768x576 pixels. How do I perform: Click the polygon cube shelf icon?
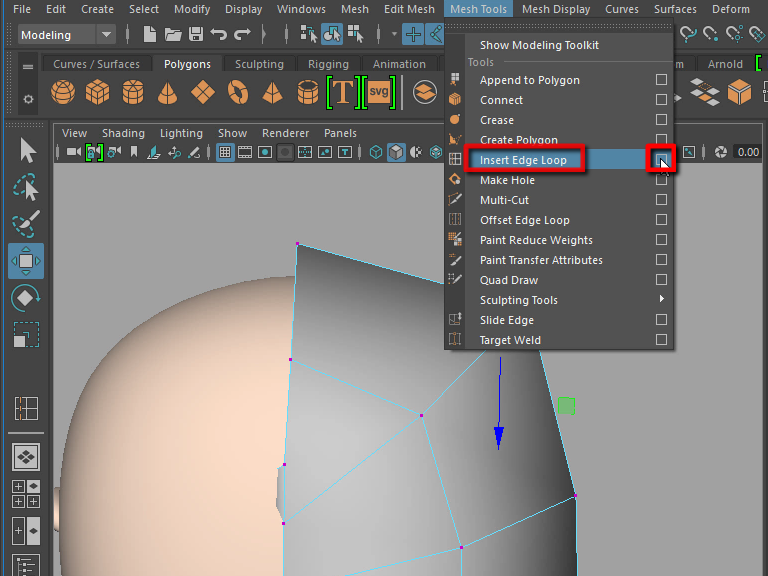pyautogui.click(x=98, y=94)
